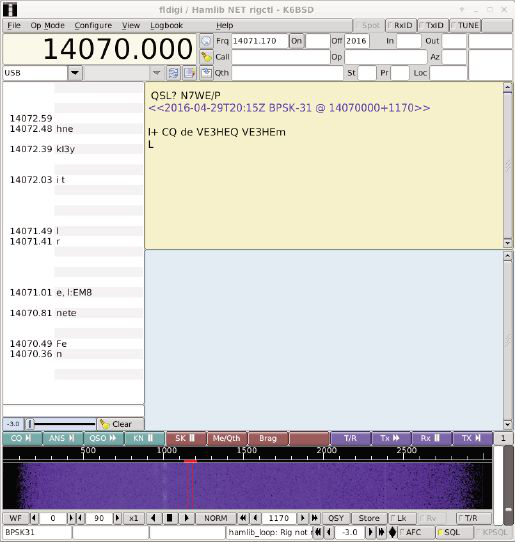
Task: Select the 14072.39 kl3y browser row
Action: [x=73, y=149]
